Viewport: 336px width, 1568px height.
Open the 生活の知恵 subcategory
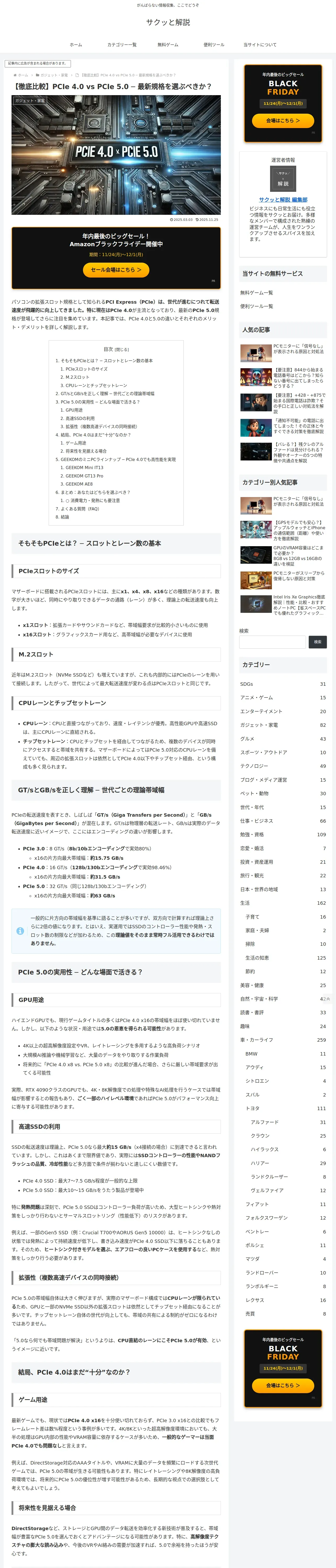[285, 958]
